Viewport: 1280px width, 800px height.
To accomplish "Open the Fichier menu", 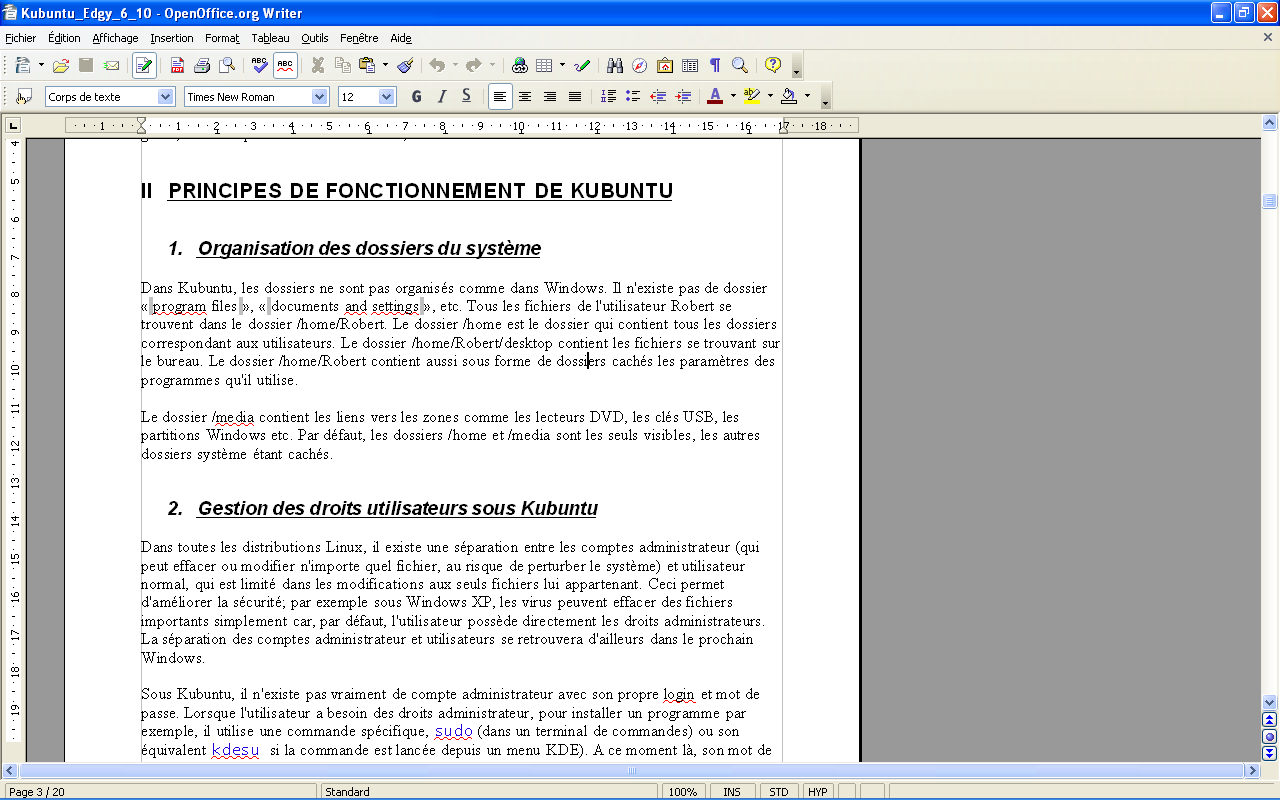I will tap(20, 38).
